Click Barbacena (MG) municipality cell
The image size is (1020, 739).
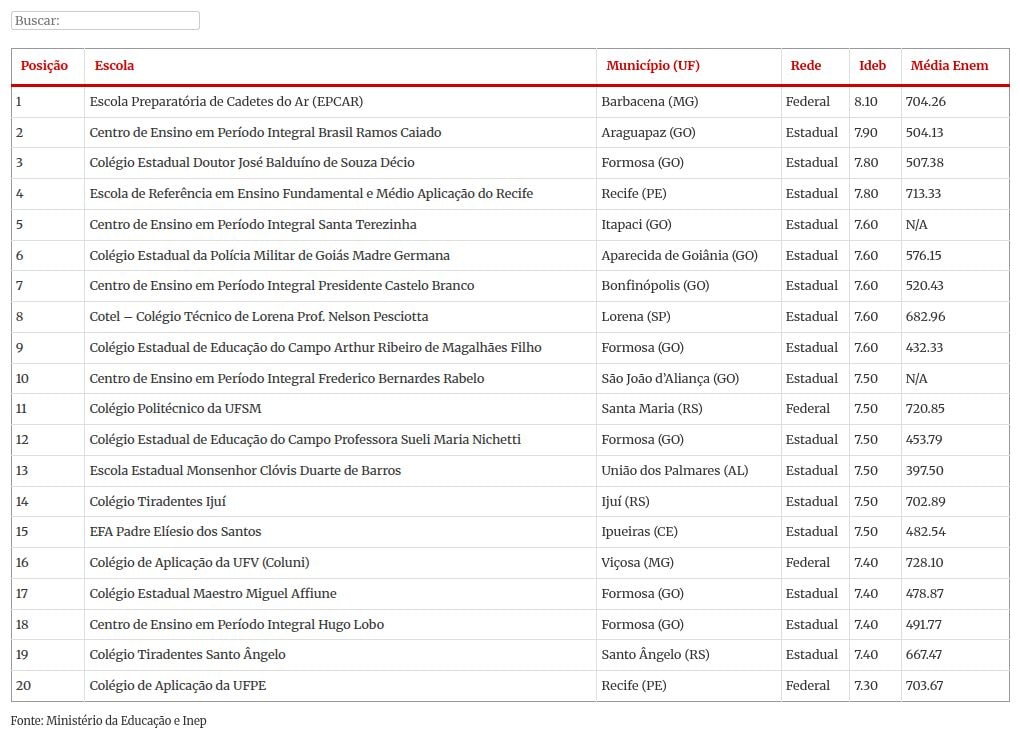650,101
